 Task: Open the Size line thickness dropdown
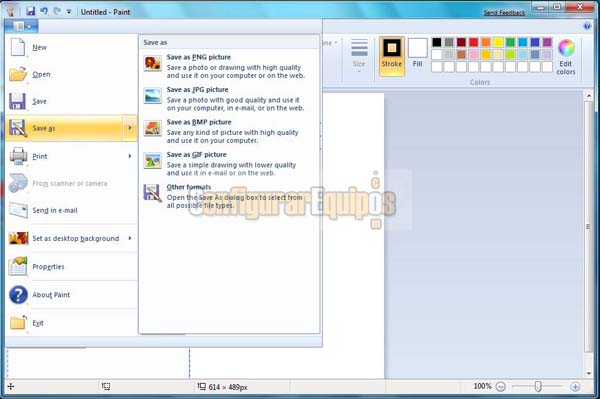(359, 55)
